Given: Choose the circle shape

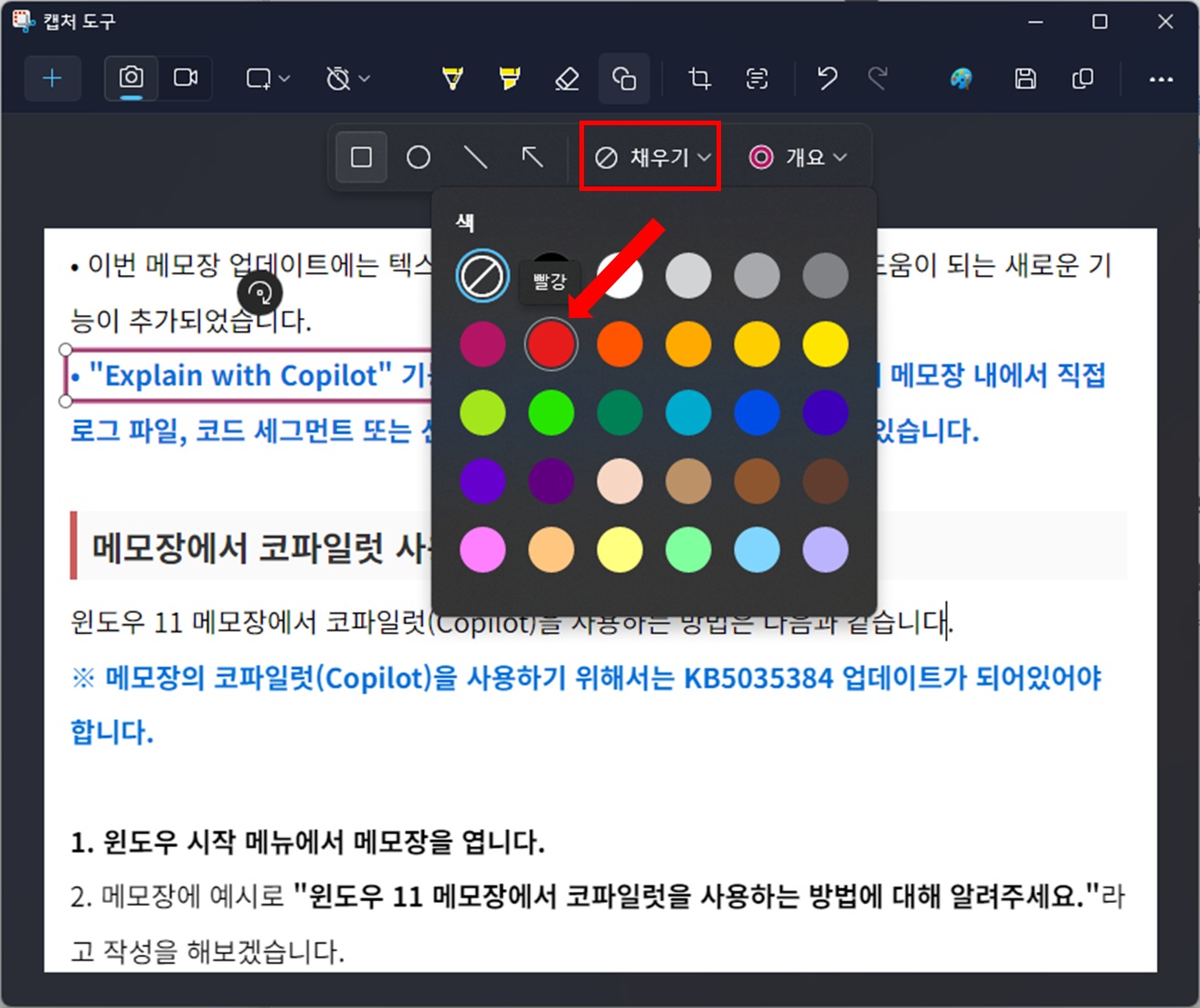Looking at the screenshot, I should 419,157.
